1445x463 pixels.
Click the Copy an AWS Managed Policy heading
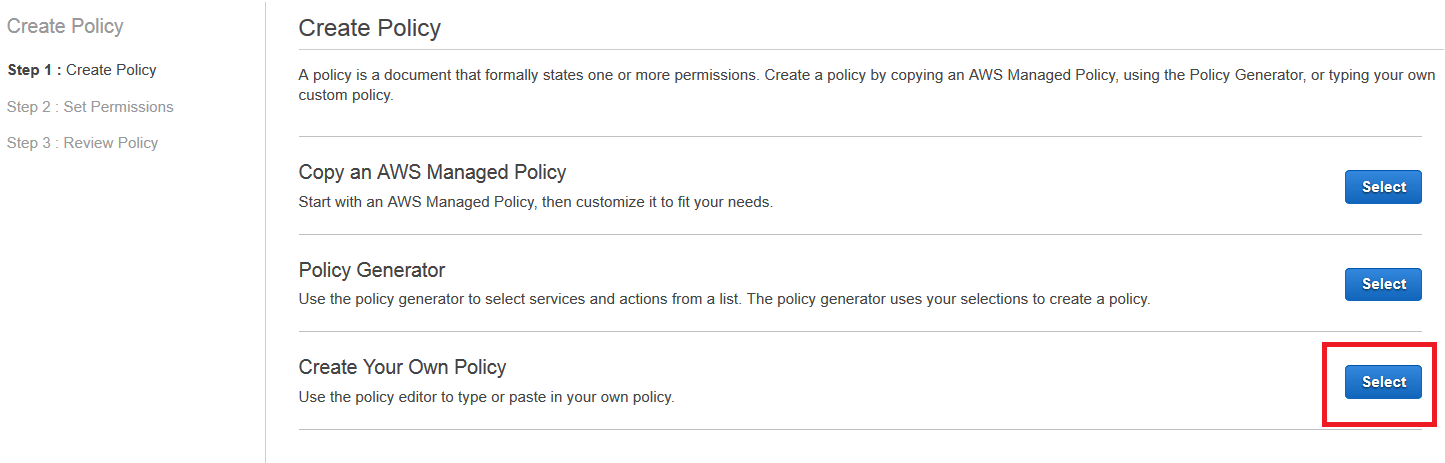tap(432, 172)
